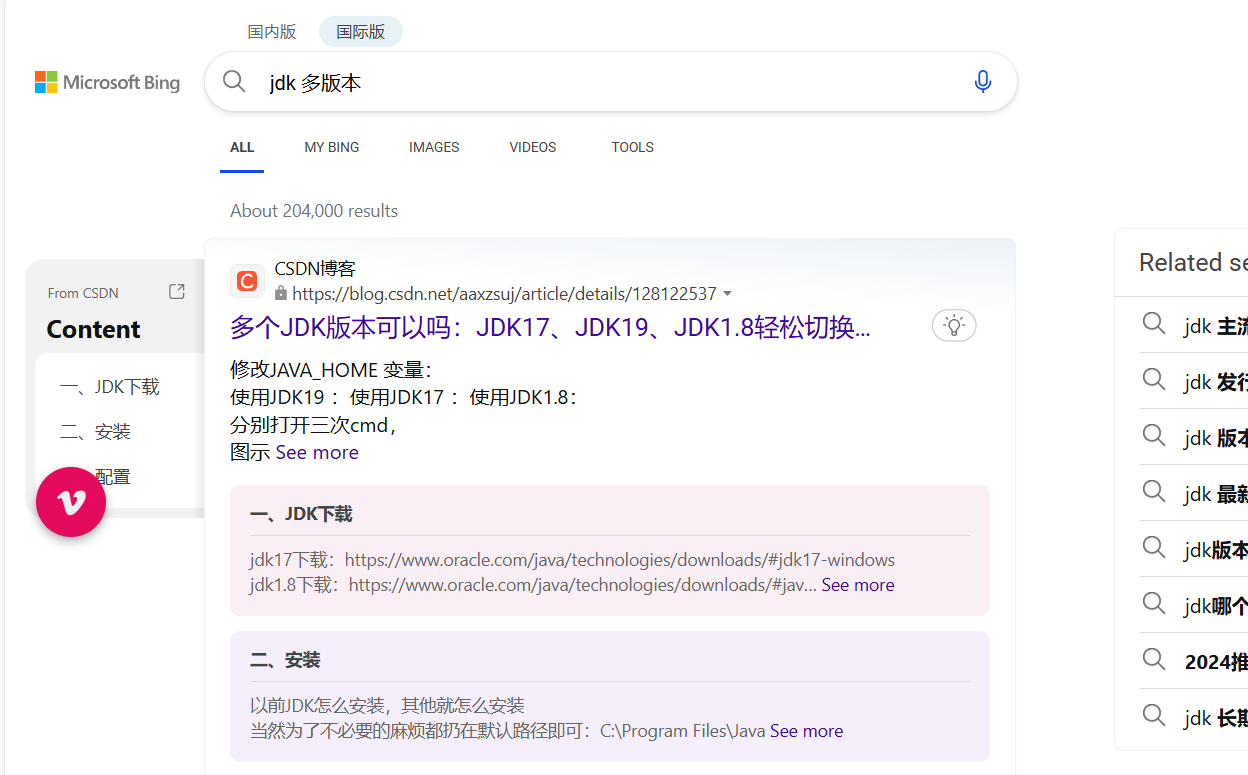
Task: Click search icon beside 'jdk 版本' related search
Action: pos(1154,436)
